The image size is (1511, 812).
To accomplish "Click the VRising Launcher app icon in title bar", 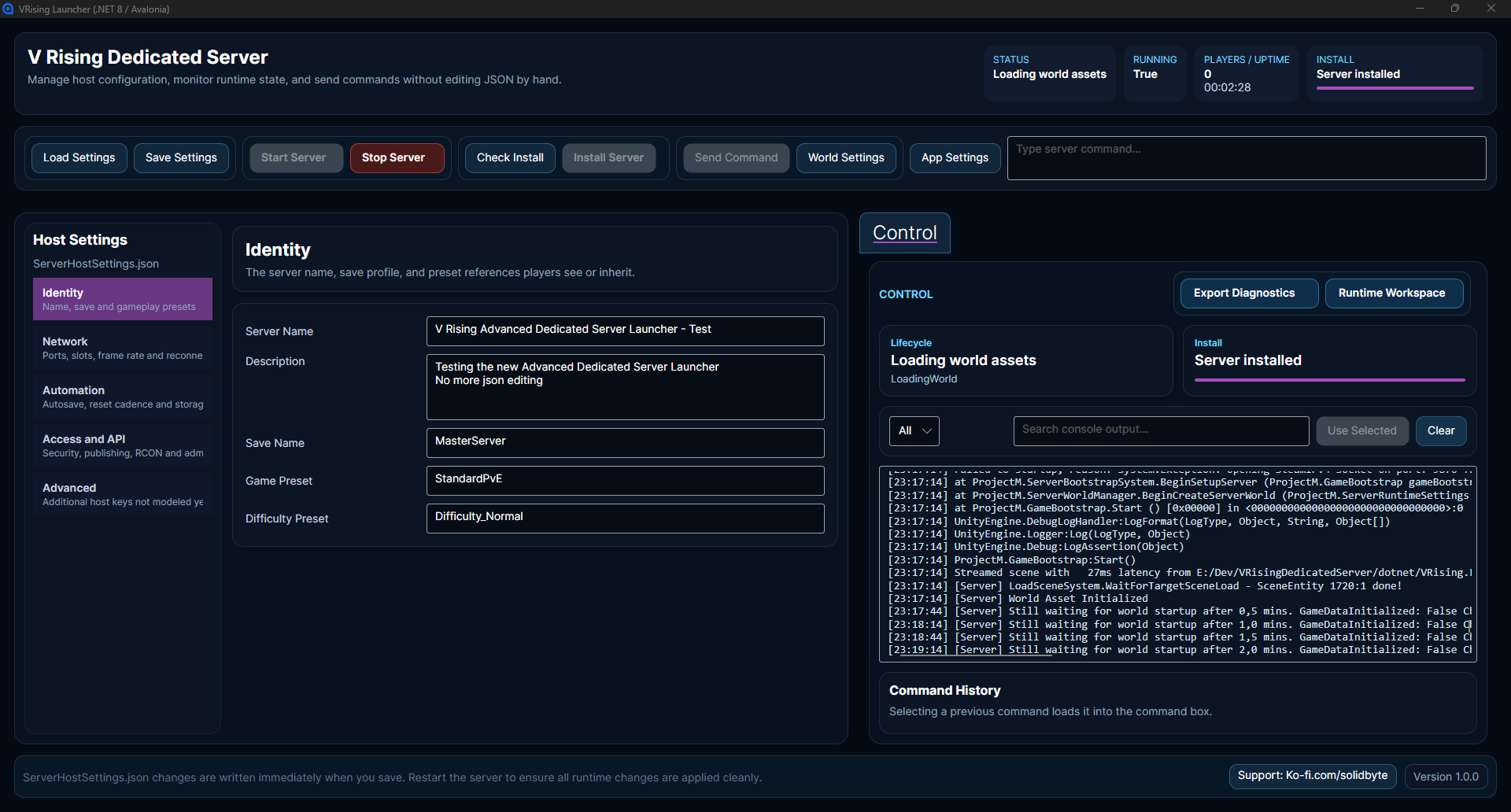I will coord(8,9).
